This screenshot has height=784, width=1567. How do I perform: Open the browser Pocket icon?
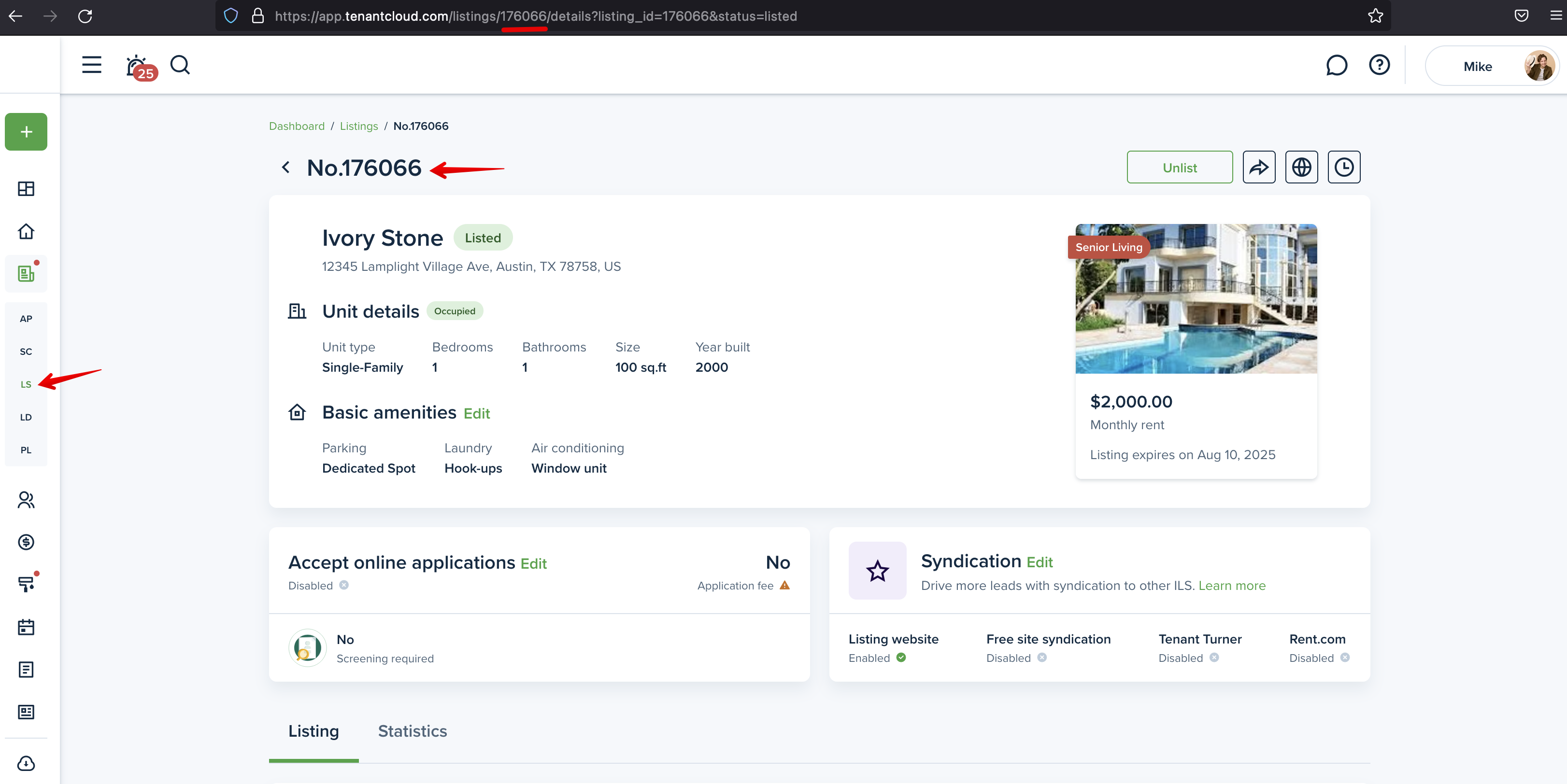click(x=1521, y=16)
